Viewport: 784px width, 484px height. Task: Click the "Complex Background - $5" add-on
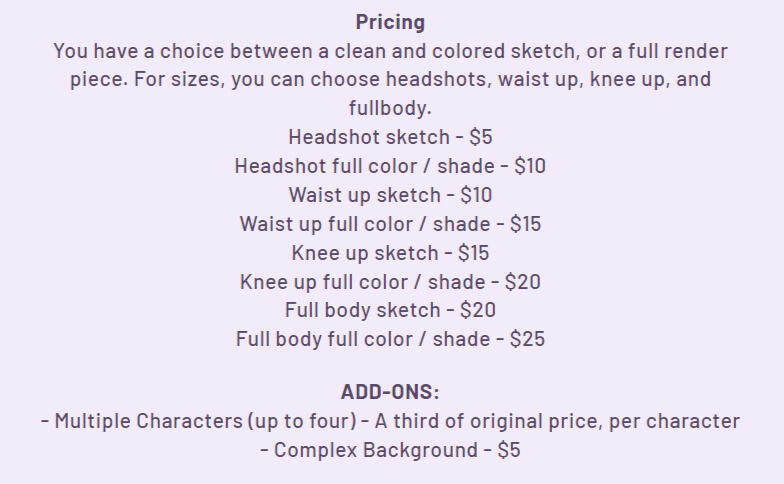[x=390, y=450]
